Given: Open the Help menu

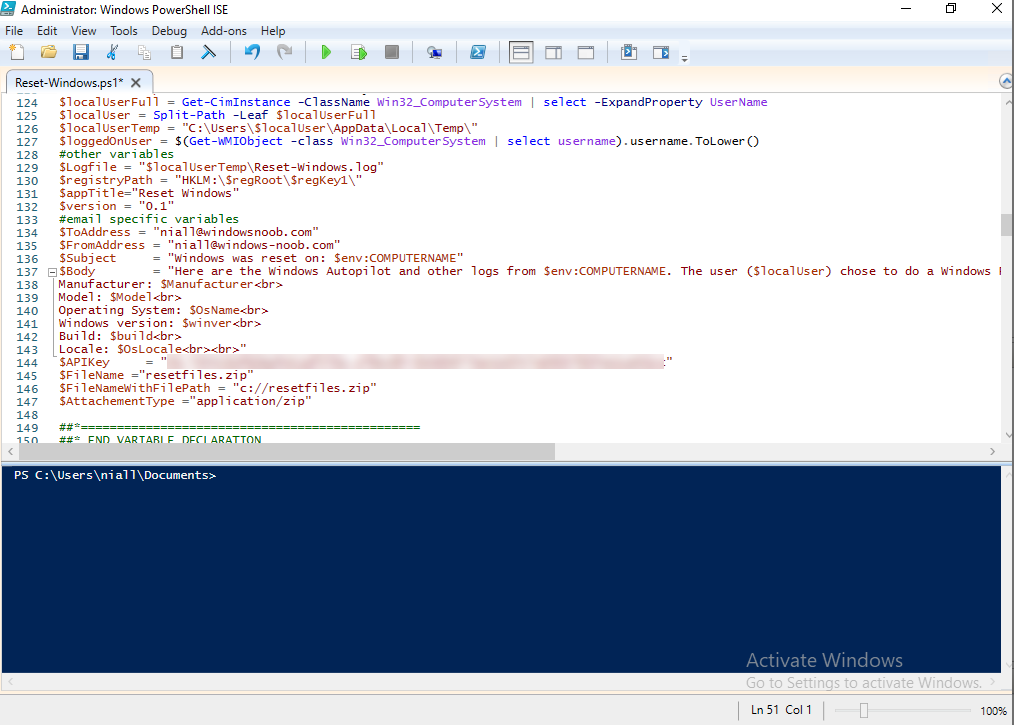Looking at the screenshot, I should coord(273,31).
